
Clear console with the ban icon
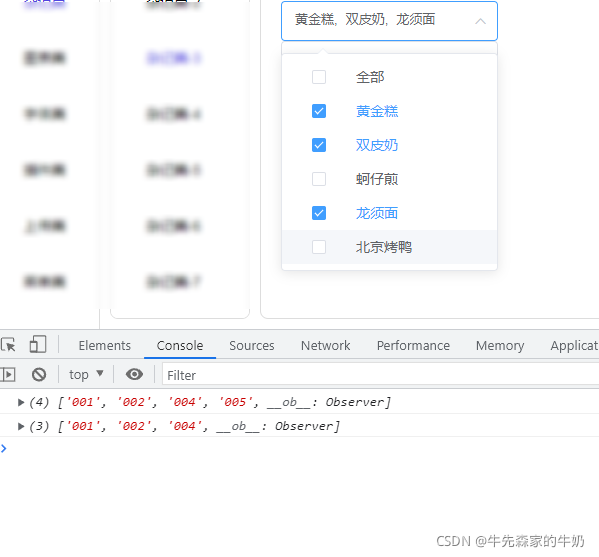pos(39,374)
